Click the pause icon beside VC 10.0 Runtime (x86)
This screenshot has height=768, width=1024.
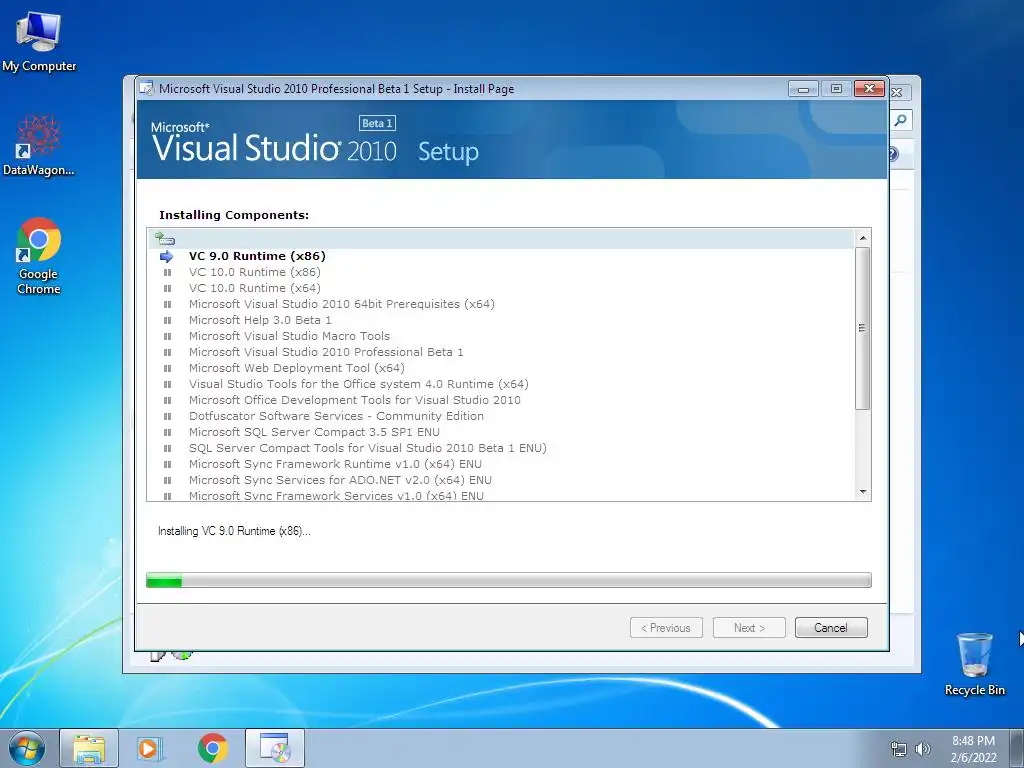167,272
